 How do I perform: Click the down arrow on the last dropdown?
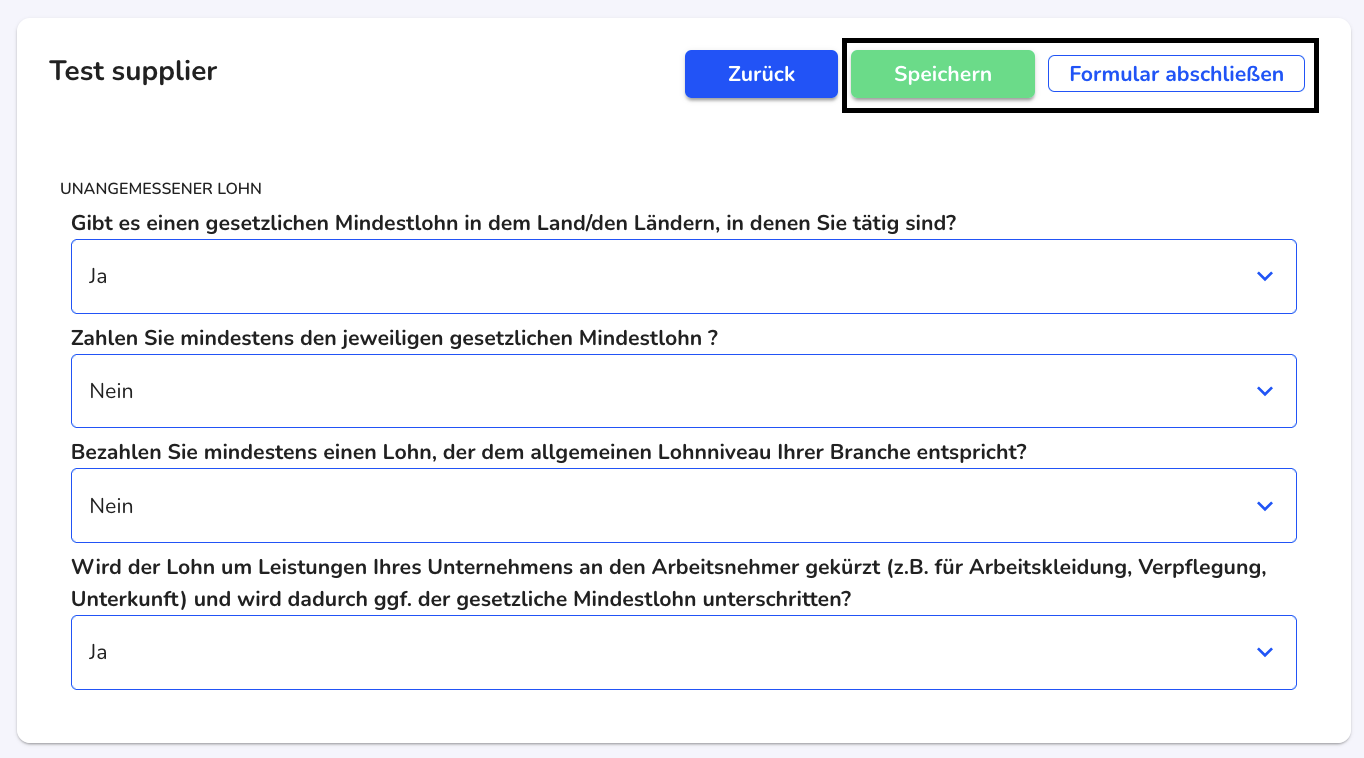coord(1264,652)
